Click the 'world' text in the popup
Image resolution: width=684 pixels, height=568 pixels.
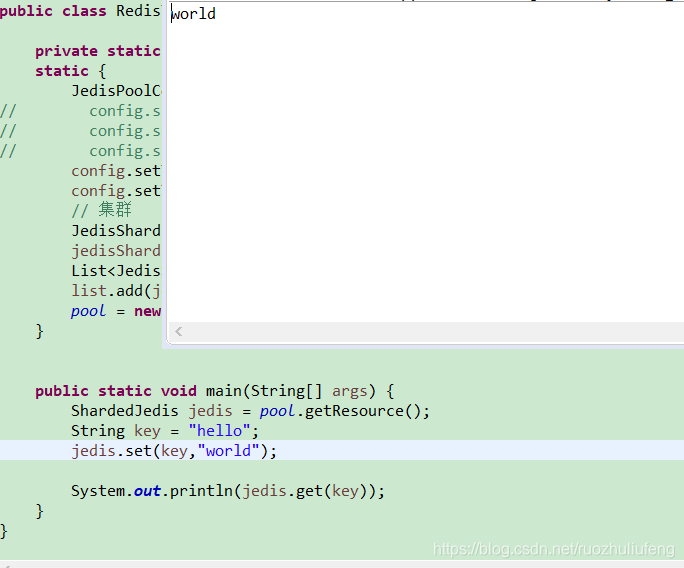coord(193,14)
